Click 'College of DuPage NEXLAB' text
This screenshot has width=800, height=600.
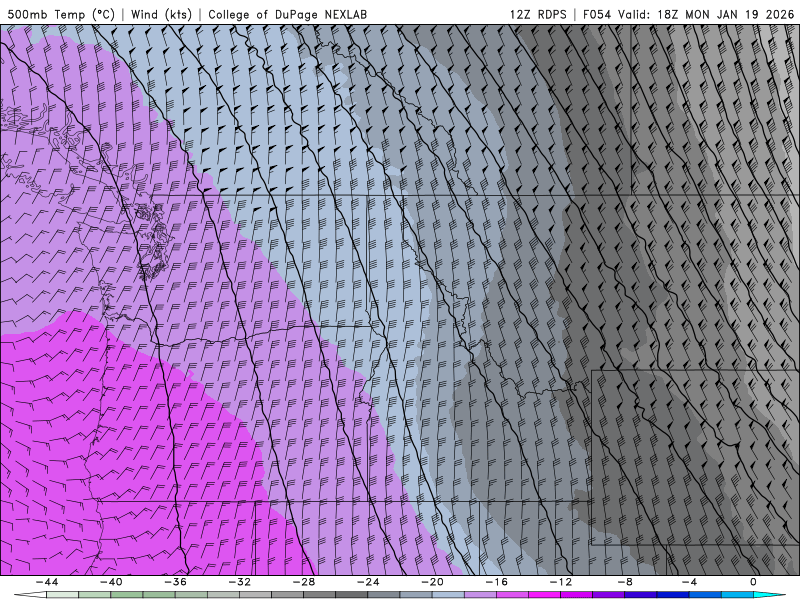[x=287, y=14]
